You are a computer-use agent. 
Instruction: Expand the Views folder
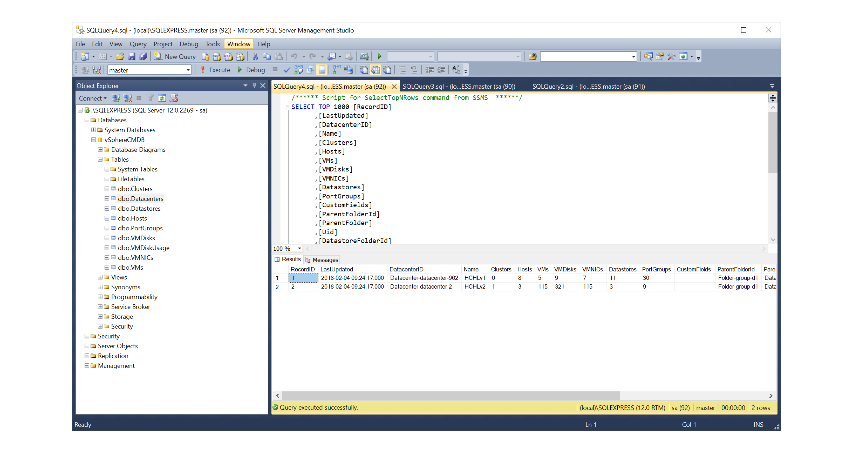[x=99, y=277]
